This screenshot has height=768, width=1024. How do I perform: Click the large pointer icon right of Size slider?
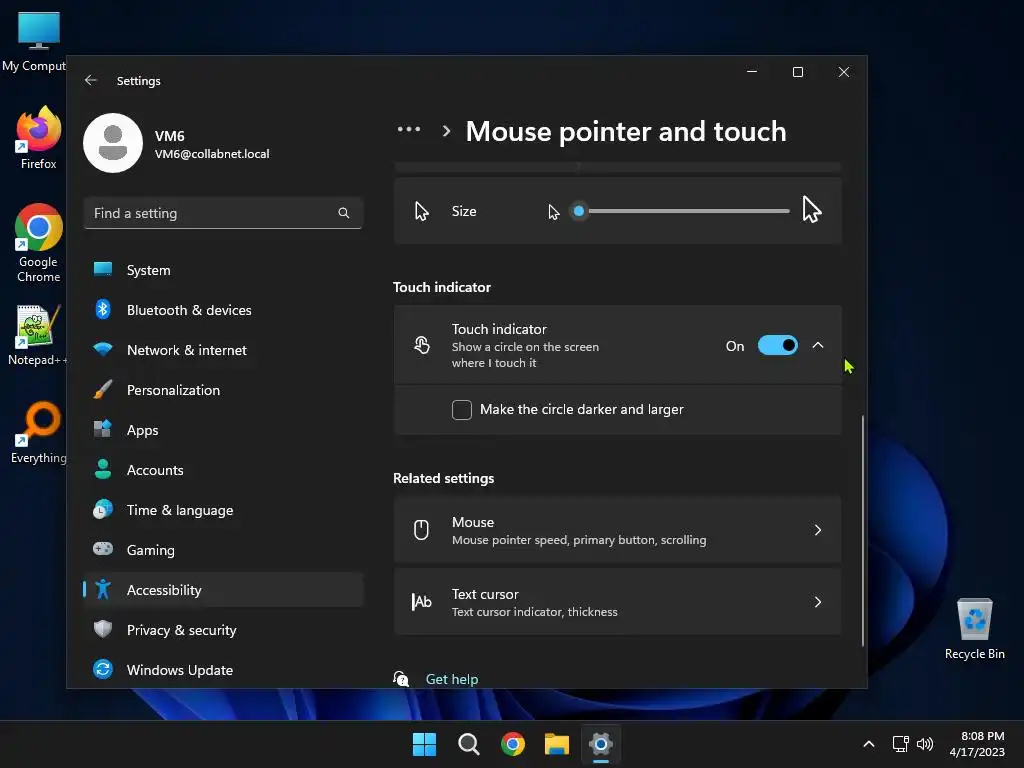[x=812, y=210]
